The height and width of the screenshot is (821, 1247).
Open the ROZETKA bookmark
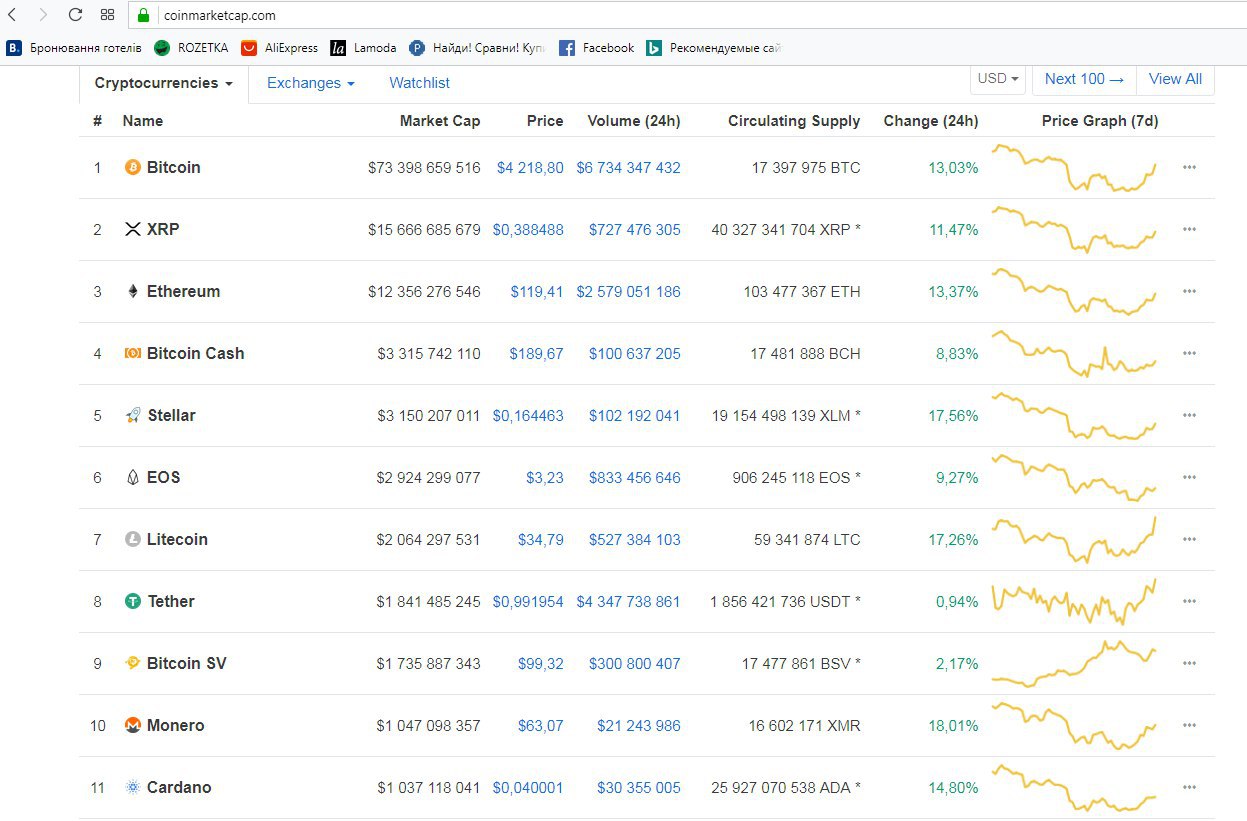(x=191, y=47)
